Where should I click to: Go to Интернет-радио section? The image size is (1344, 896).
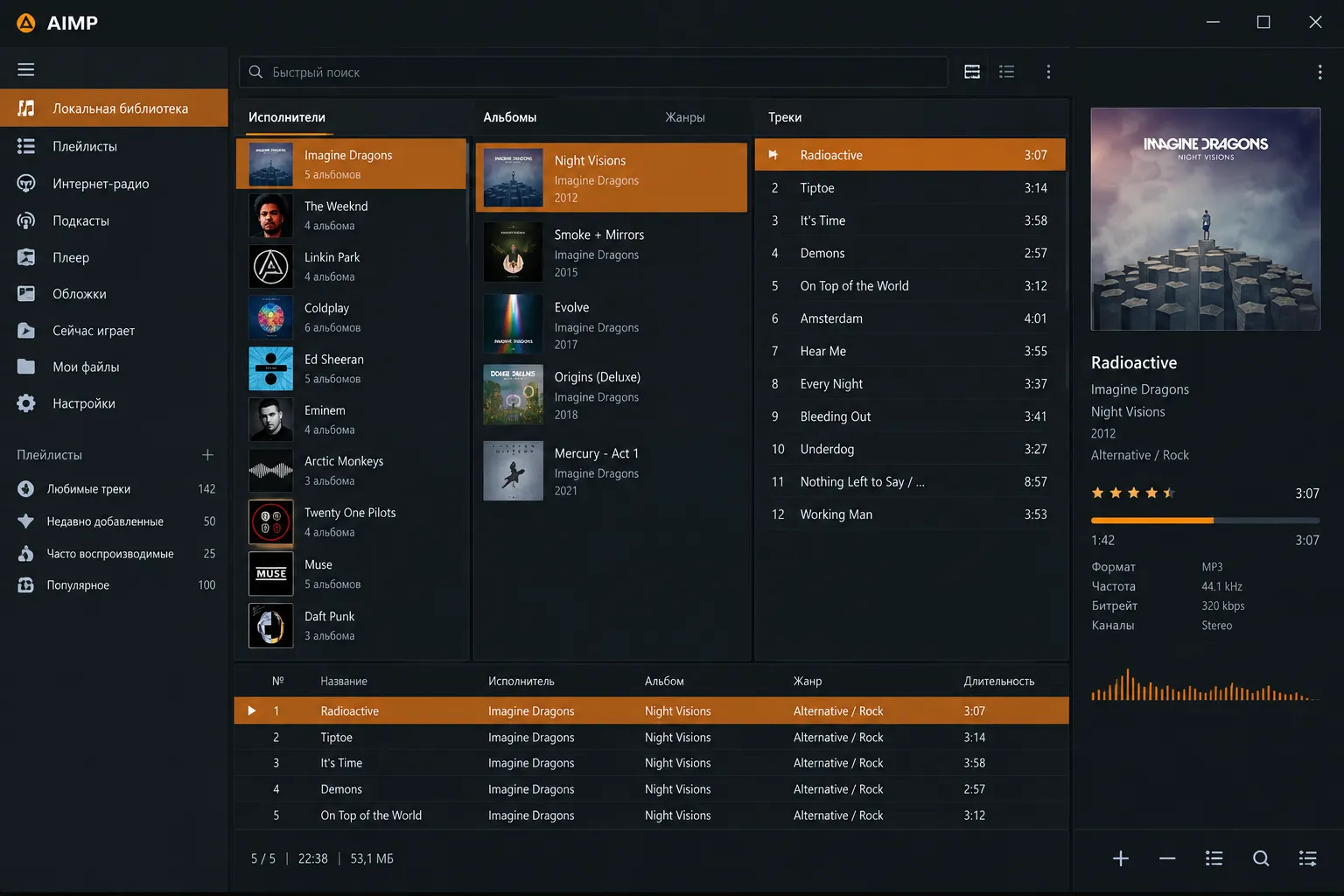[x=114, y=183]
